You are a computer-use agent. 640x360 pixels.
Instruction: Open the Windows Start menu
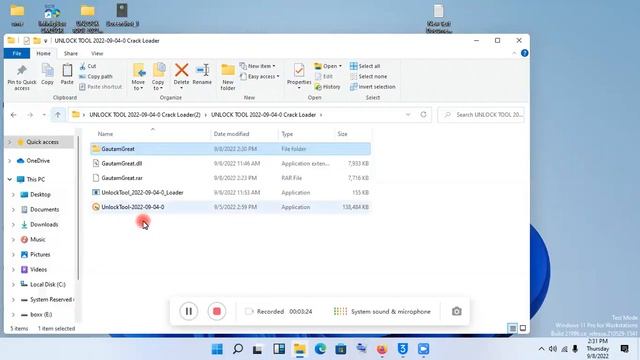217,349
